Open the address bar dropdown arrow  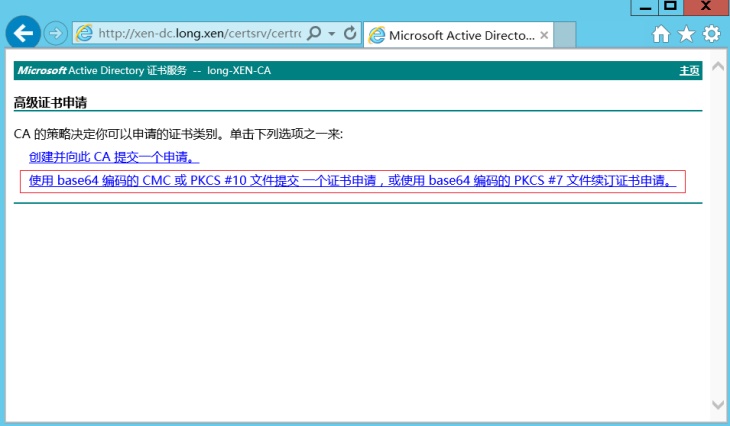(x=331, y=34)
